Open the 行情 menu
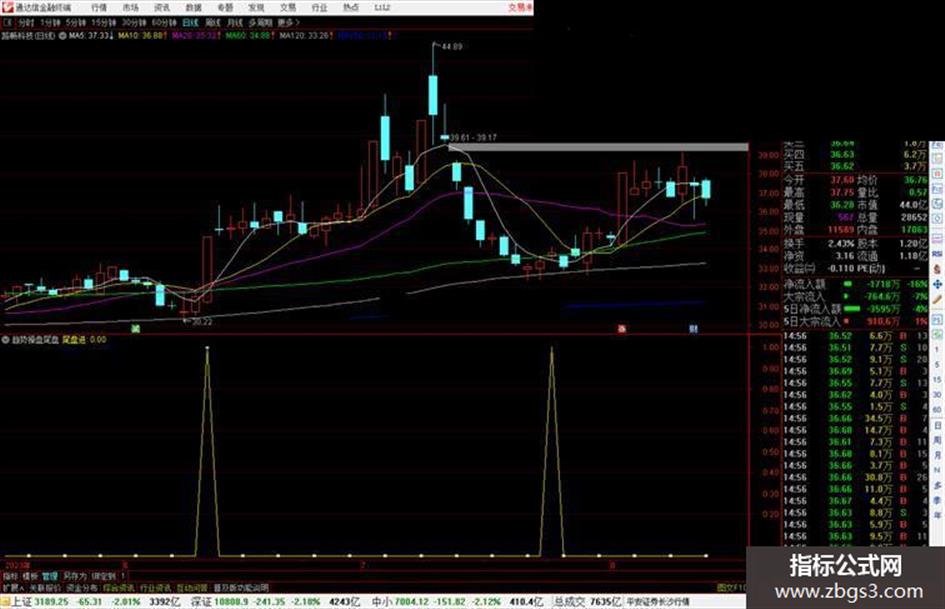The image size is (945, 609). pos(99,7)
